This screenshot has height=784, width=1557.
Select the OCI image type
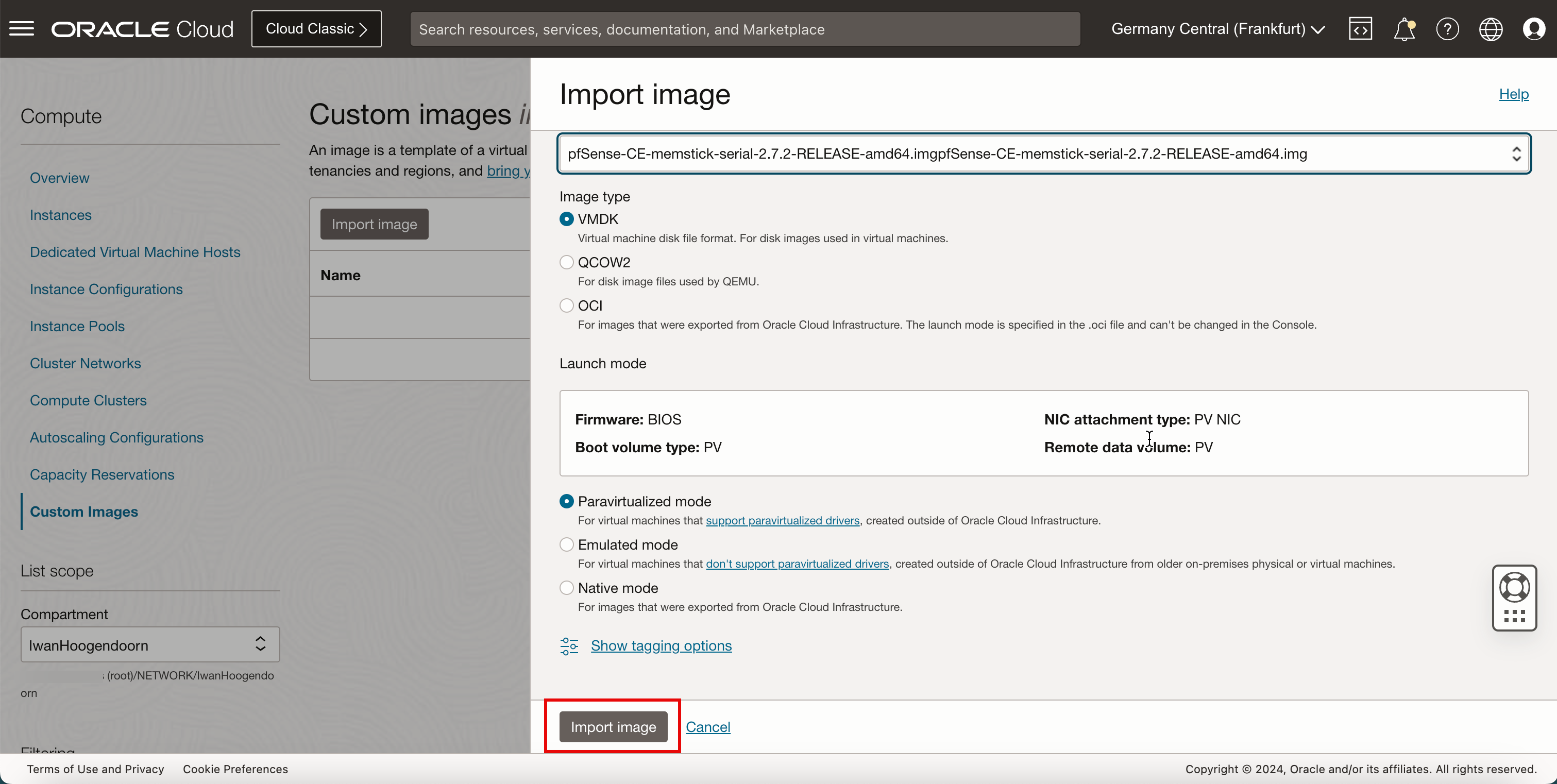tap(566, 306)
